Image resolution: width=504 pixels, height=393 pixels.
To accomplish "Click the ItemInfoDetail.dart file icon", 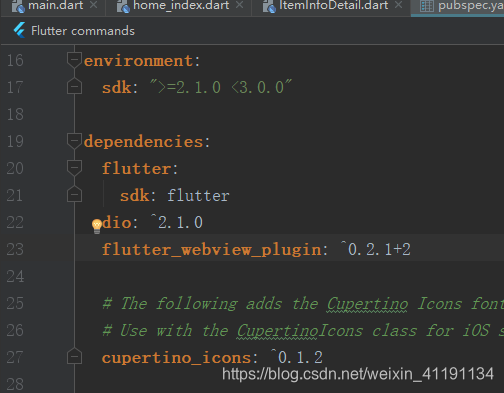I will (x=269, y=6).
